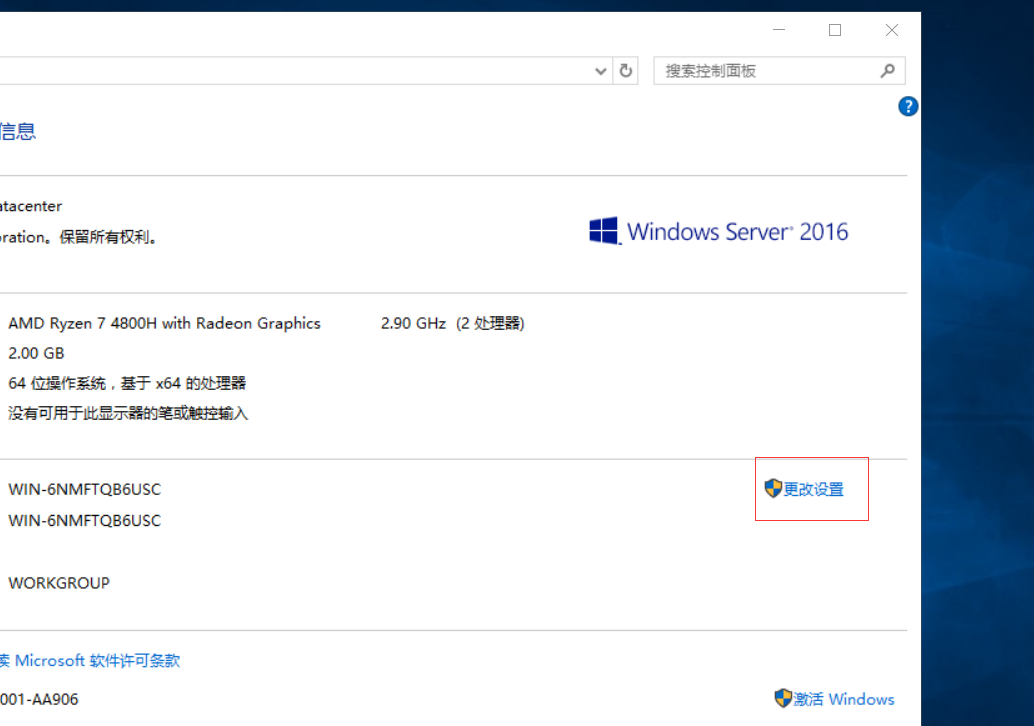Click the search magnifier icon
The width and height of the screenshot is (1034, 726).
(x=888, y=71)
